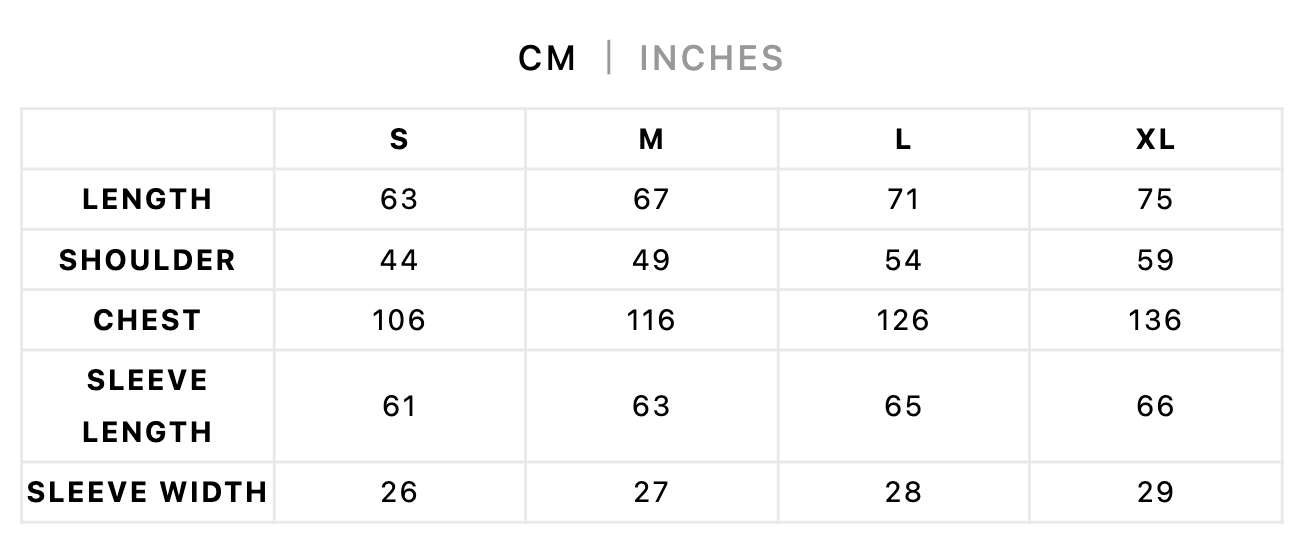Select the SLEEVE WIDTH row label

[x=147, y=492]
